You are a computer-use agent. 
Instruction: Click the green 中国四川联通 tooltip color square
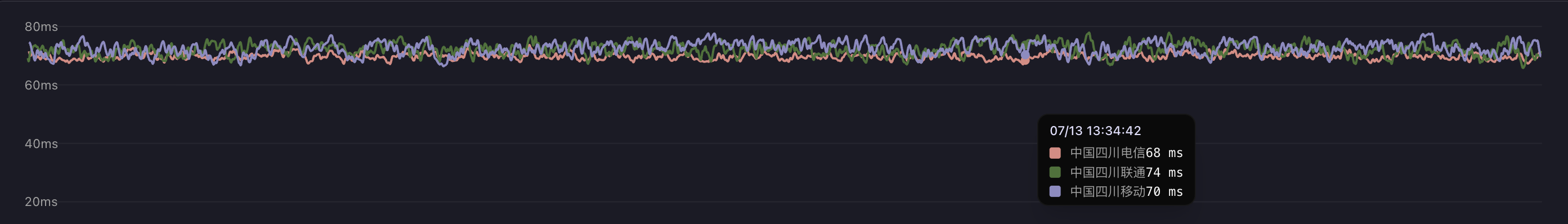[x=1055, y=172]
